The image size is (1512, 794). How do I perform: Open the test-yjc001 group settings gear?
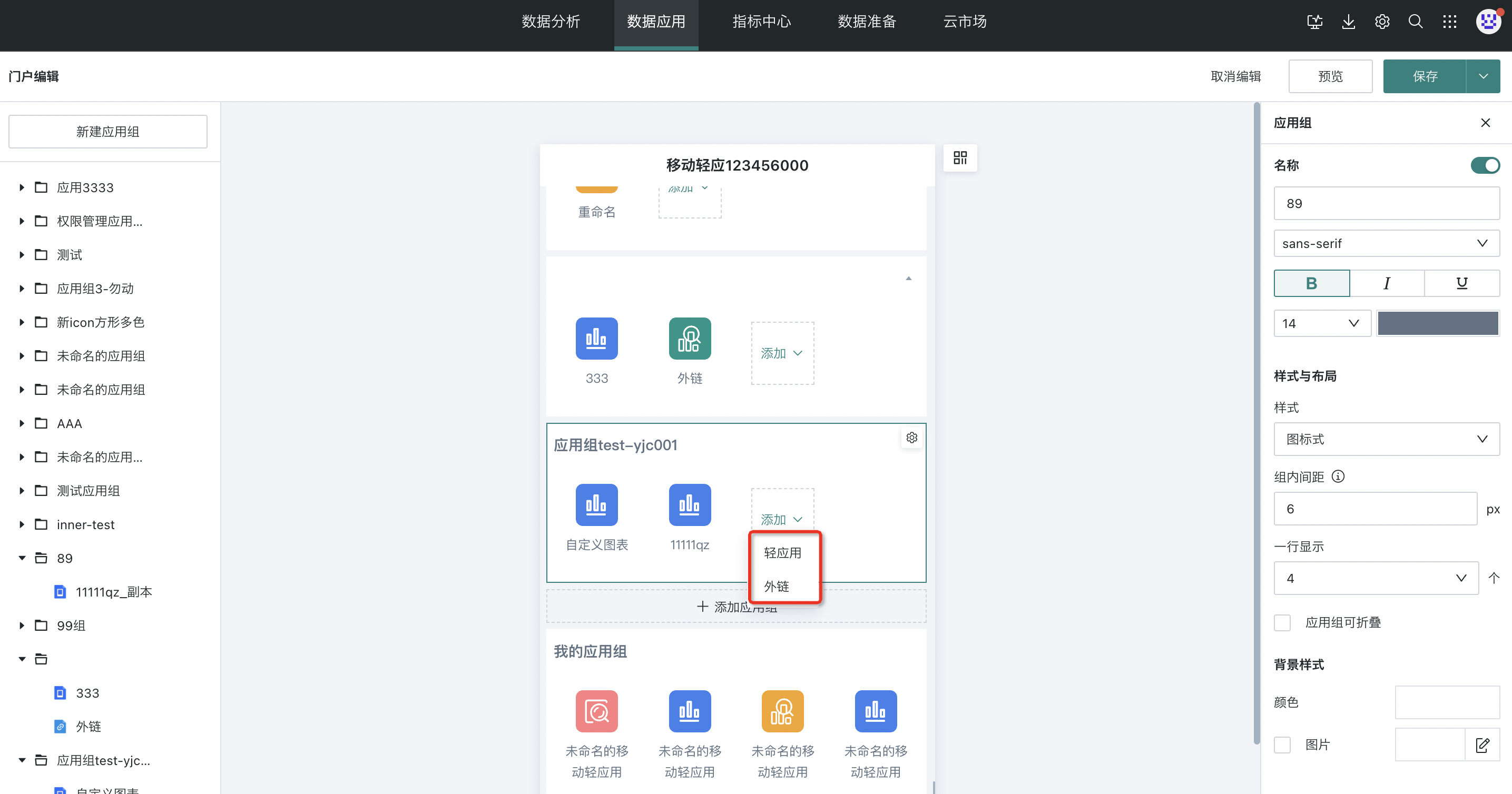point(911,438)
